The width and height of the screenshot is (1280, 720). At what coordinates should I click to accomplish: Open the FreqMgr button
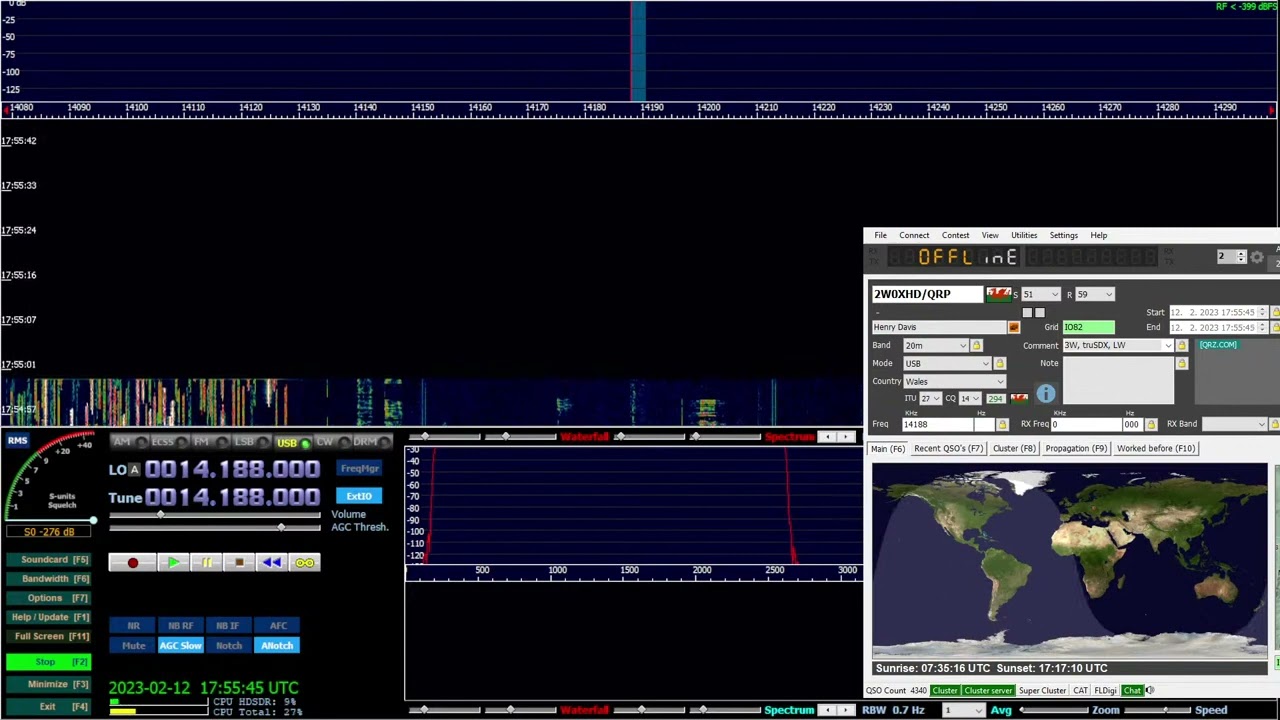coord(359,469)
